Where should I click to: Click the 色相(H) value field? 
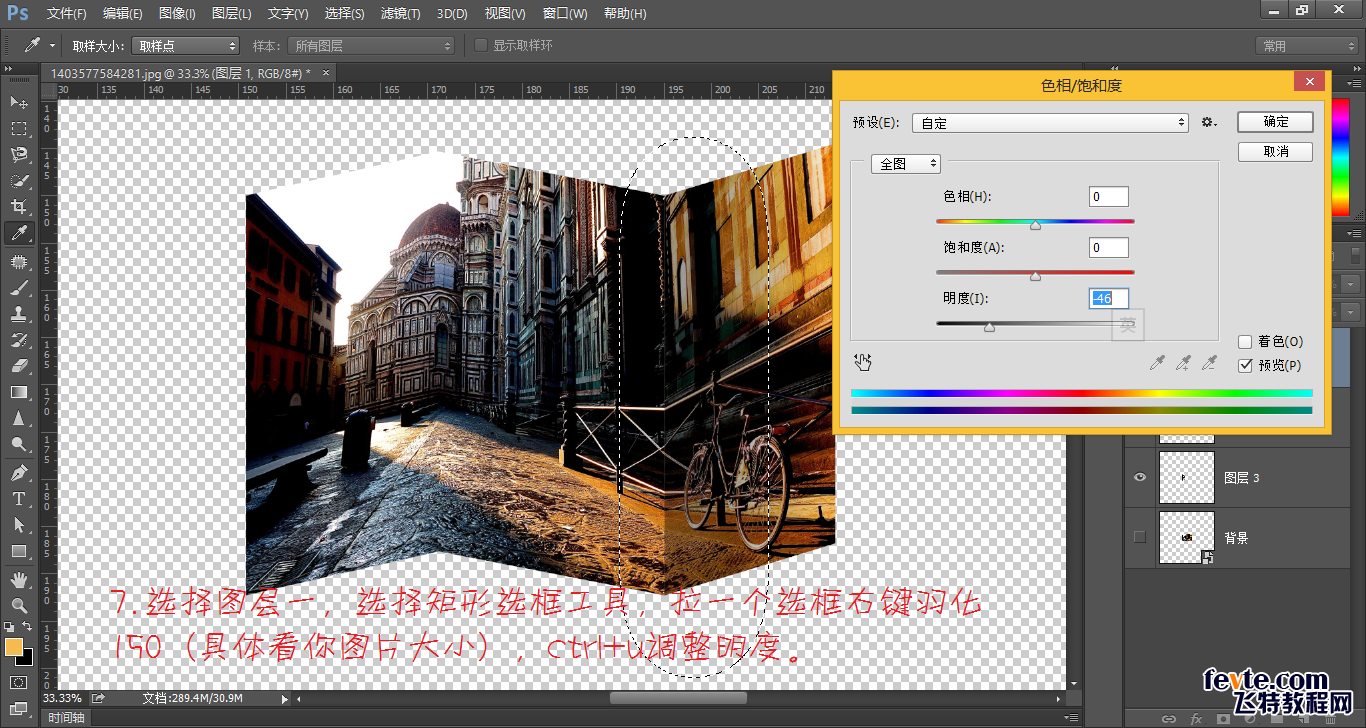pos(1108,197)
